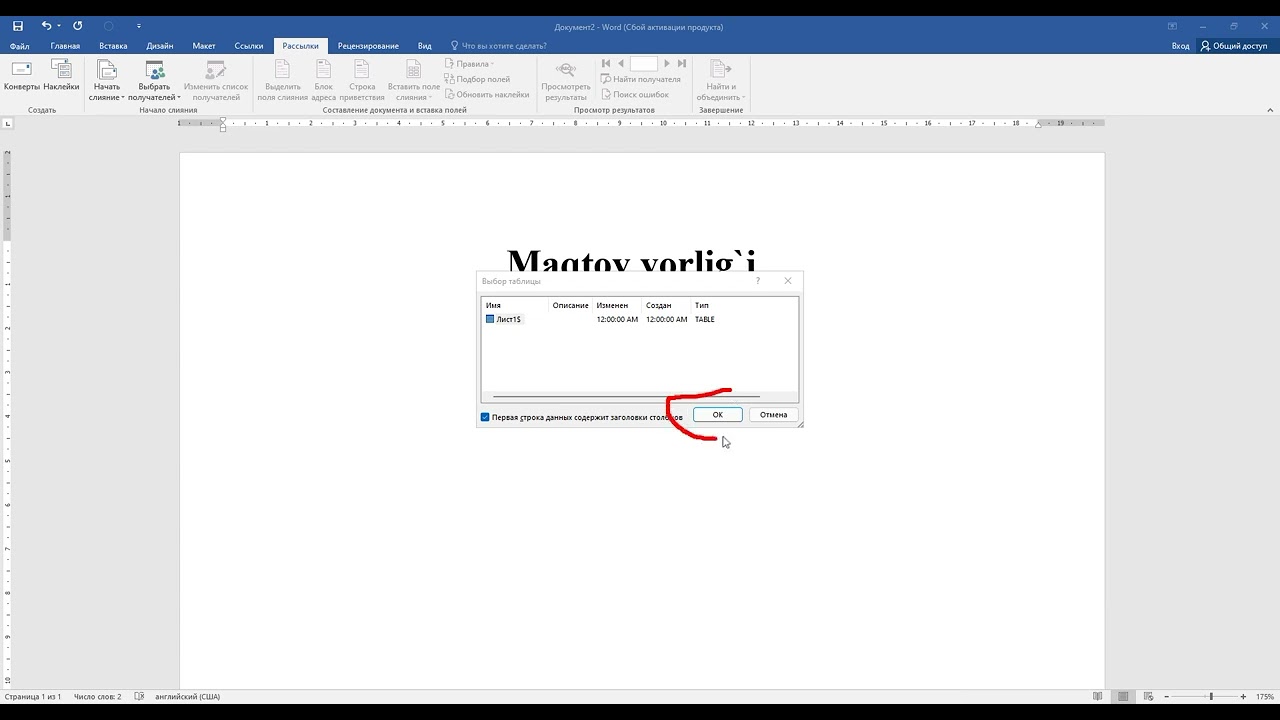Viewport: 1280px width, 720px height.
Task: Click Просмотреть результаты icon
Action: tap(566, 69)
